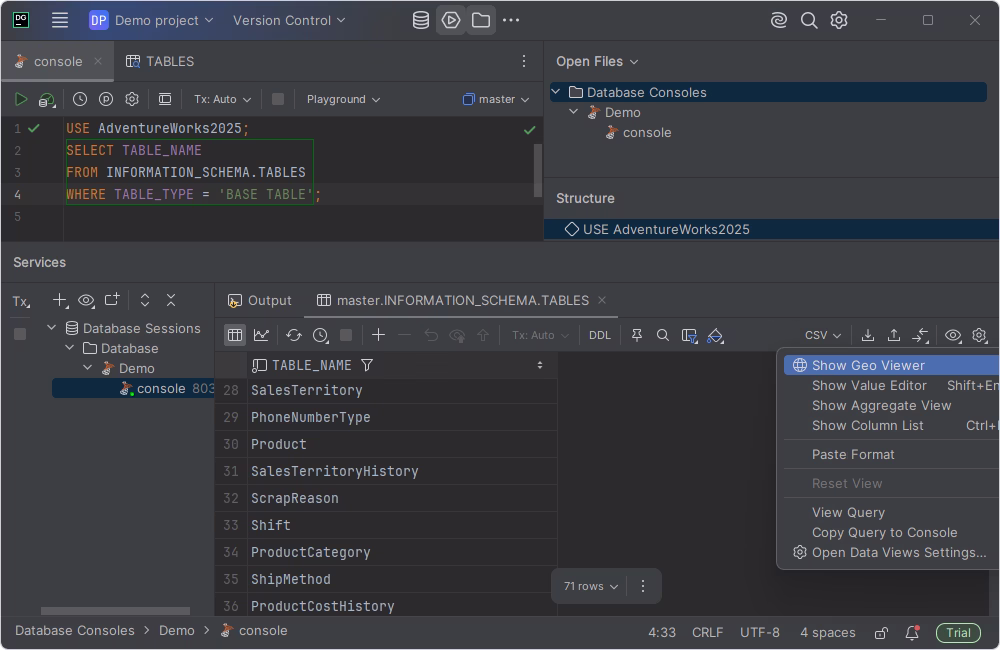Collapse Database Sessions node in Services

point(51,328)
